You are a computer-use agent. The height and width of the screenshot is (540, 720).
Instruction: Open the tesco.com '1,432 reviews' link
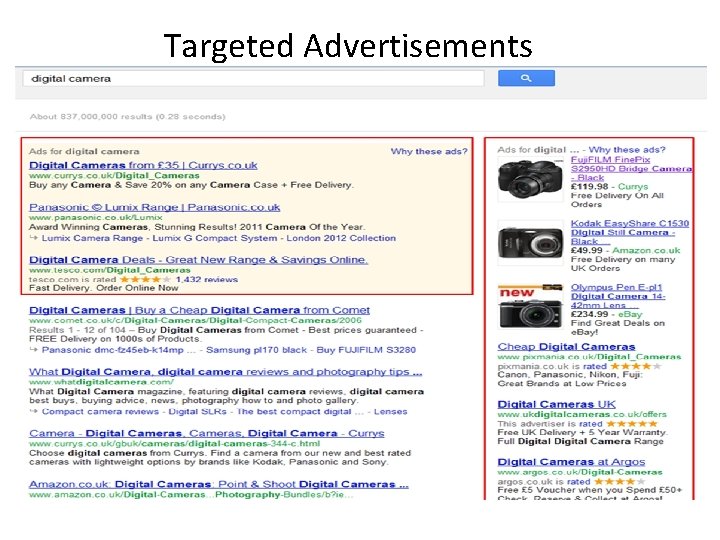click(207, 279)
